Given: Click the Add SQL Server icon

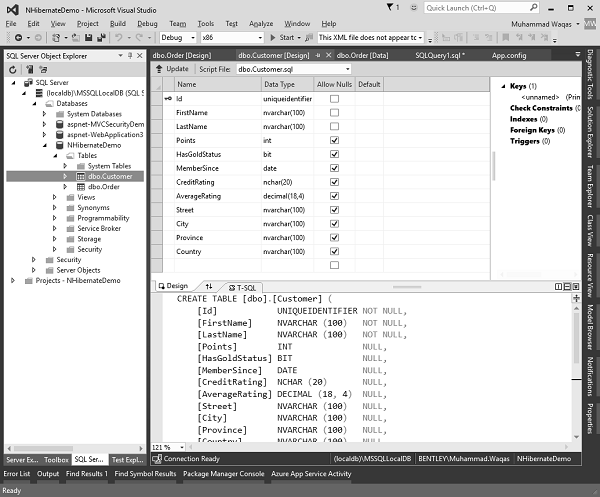Looking at the screenshot, I should pyautogui.click(x=29, y=70).
